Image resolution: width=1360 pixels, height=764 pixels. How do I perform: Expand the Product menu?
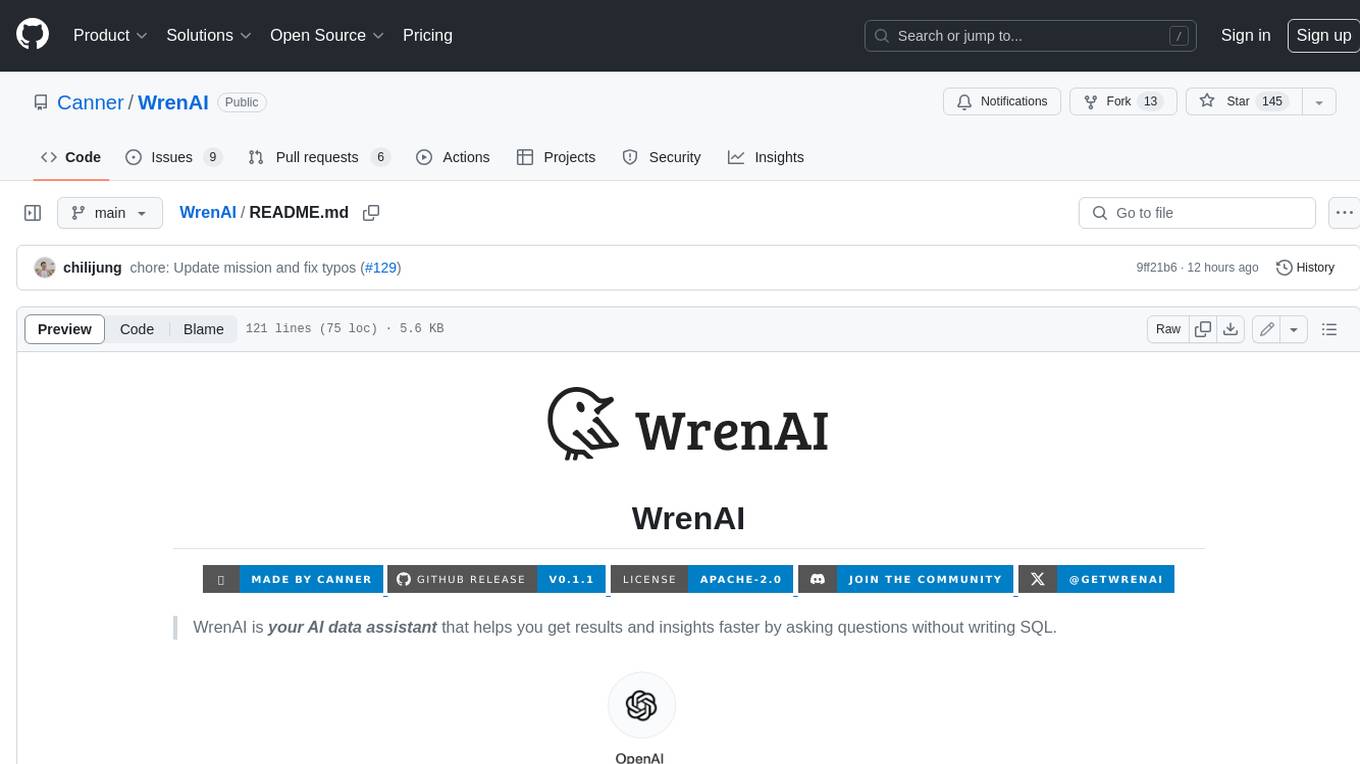pos(110,35)
